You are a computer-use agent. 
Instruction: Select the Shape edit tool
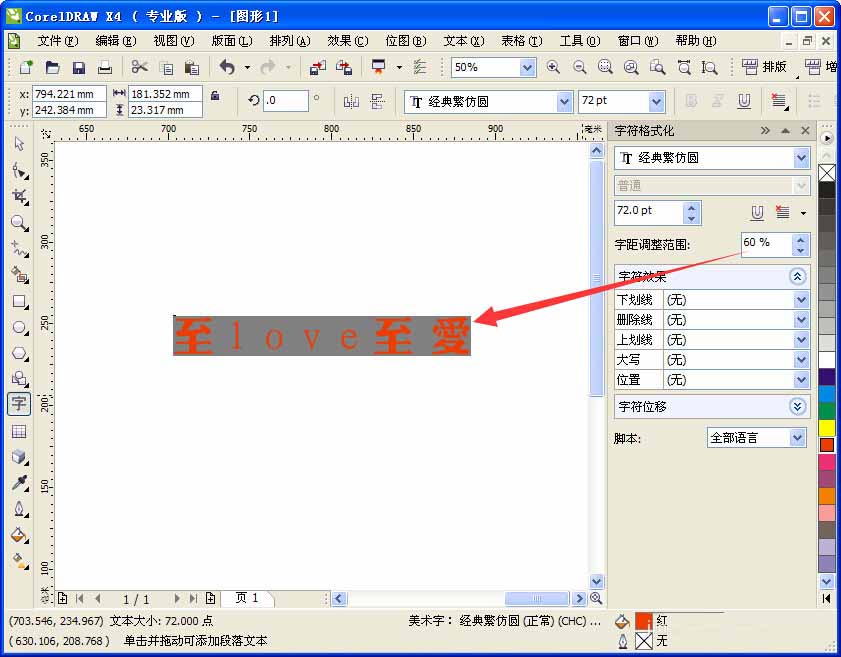(20, 171)
